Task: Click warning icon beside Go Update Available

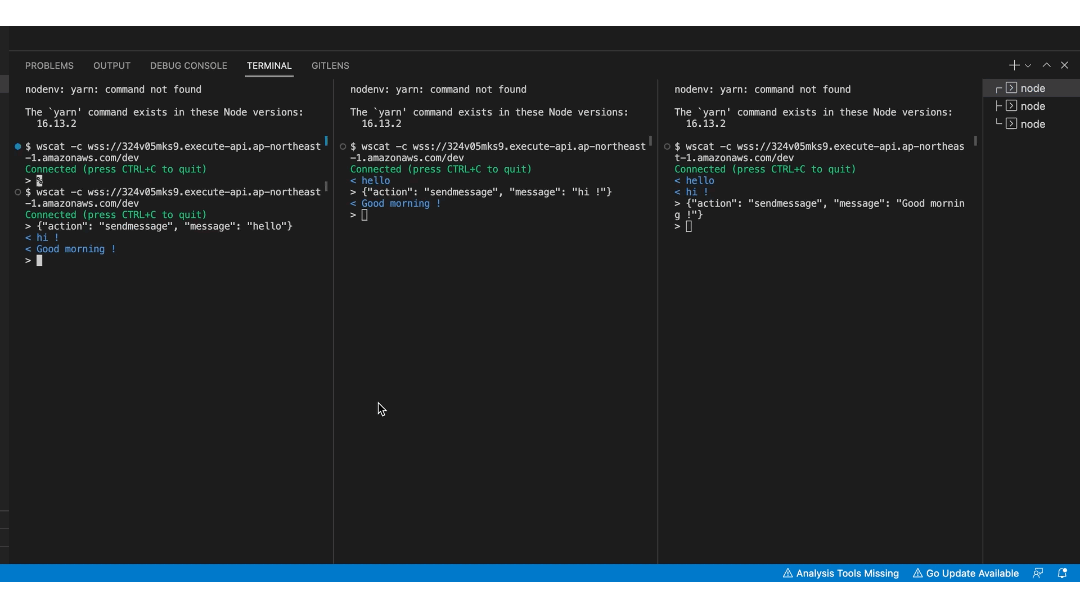Action: pyautogui.click(x=917, y=573)
